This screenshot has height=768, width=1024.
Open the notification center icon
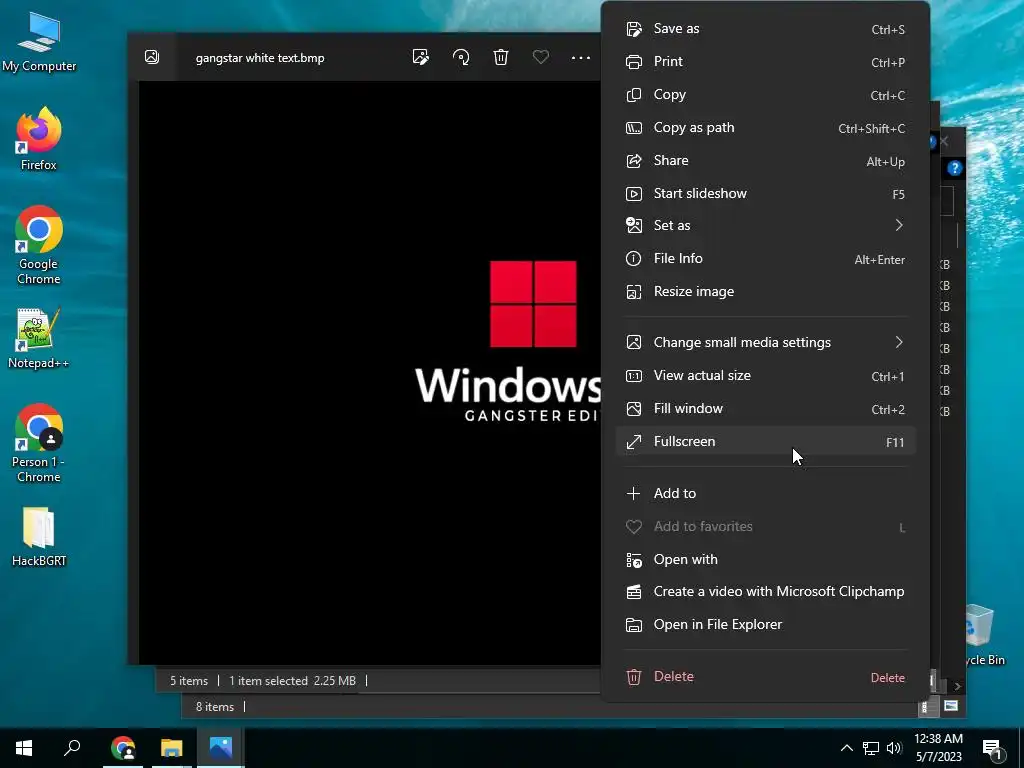(x=993, y=748)
